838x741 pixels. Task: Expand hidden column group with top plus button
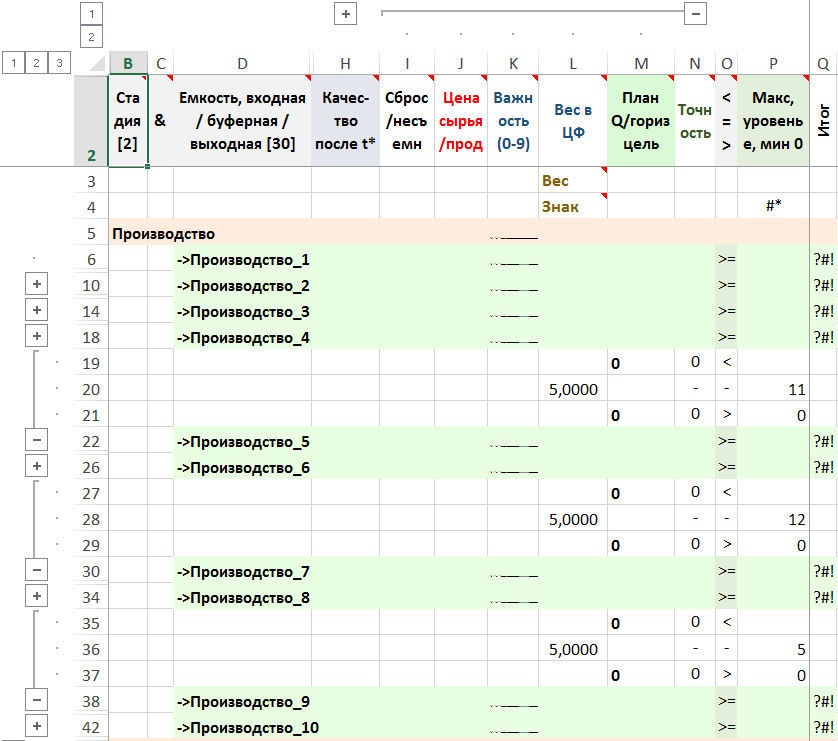point(345,14)
